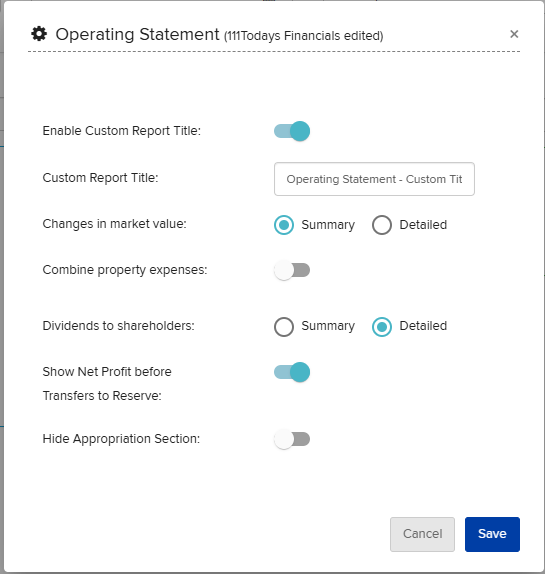Focus the Custom Report Title text box
This screenshot has height=574, width=545.
(x=374, y=179)
